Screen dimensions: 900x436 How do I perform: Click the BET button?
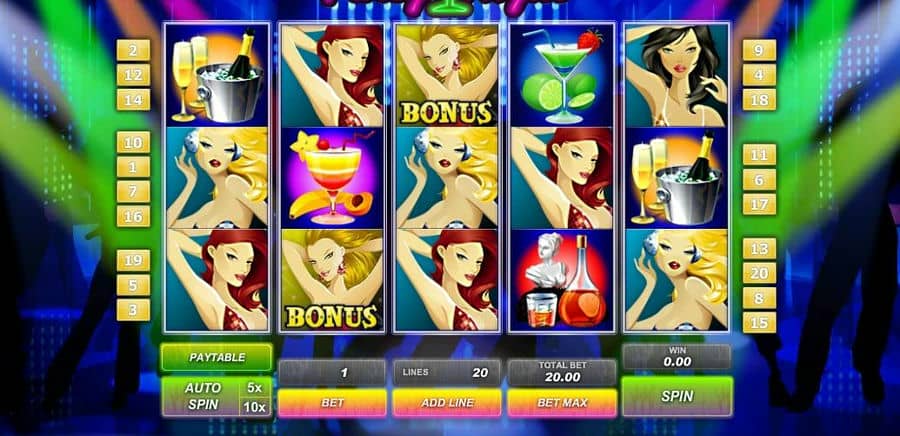click(332, 403)
